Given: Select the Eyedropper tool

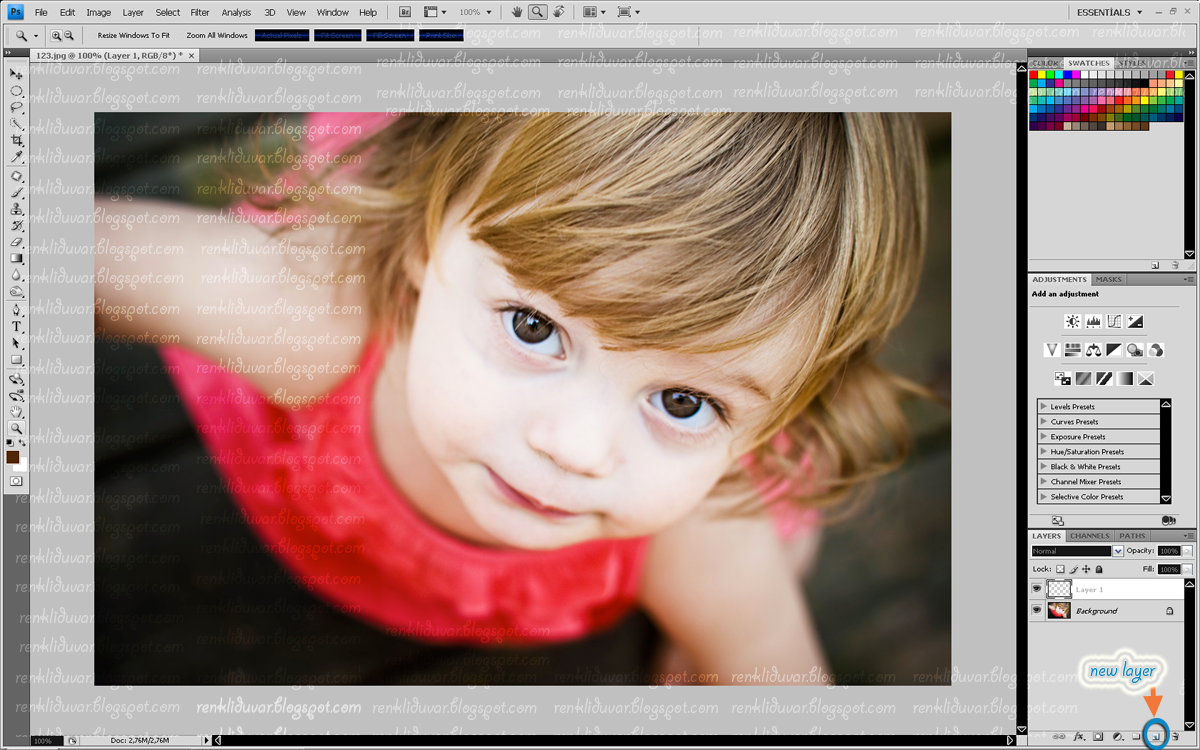Looking at the screenshot, I should tap(17, 157).
